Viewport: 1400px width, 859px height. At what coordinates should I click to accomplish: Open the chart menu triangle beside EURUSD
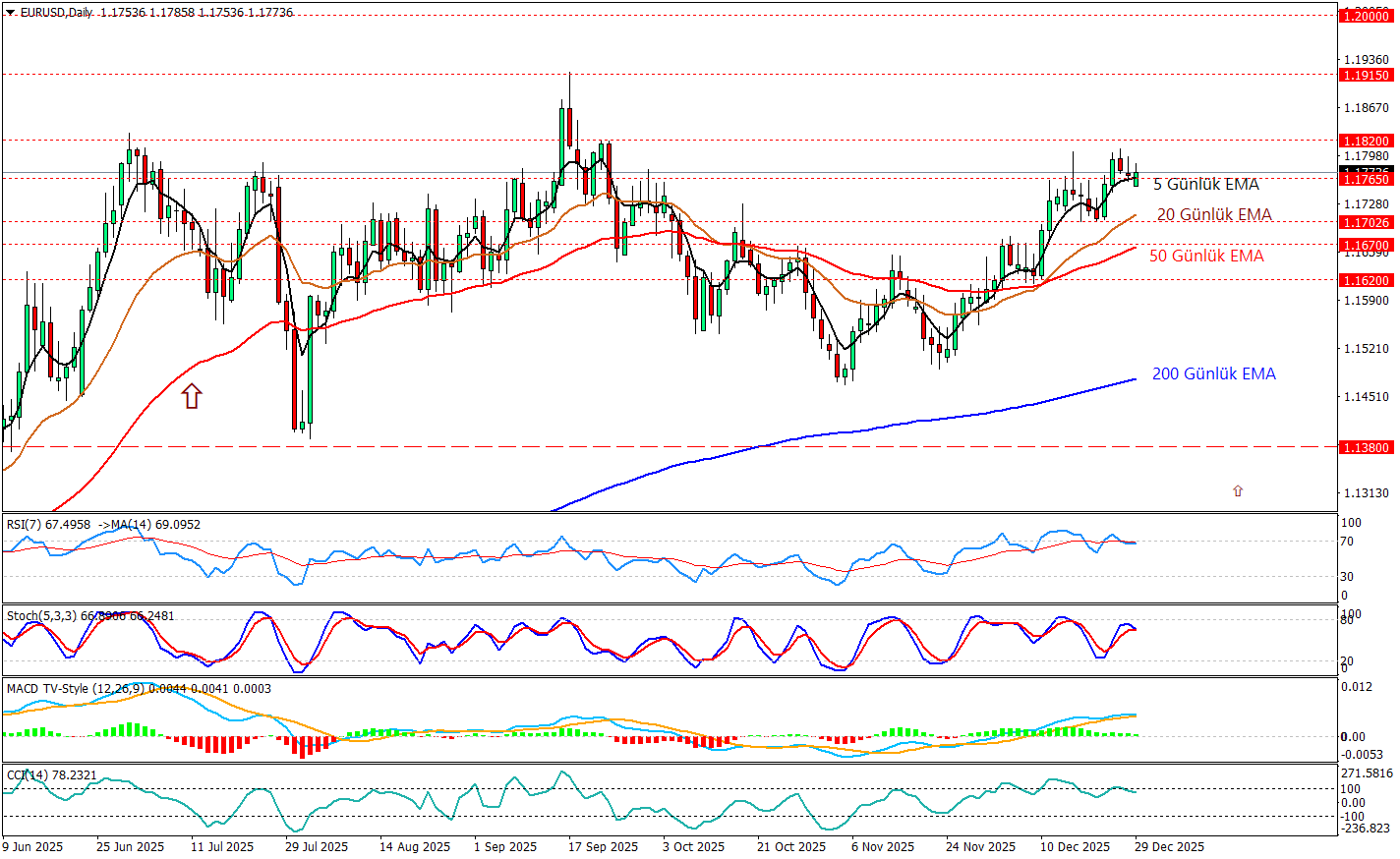coord(10,13)
